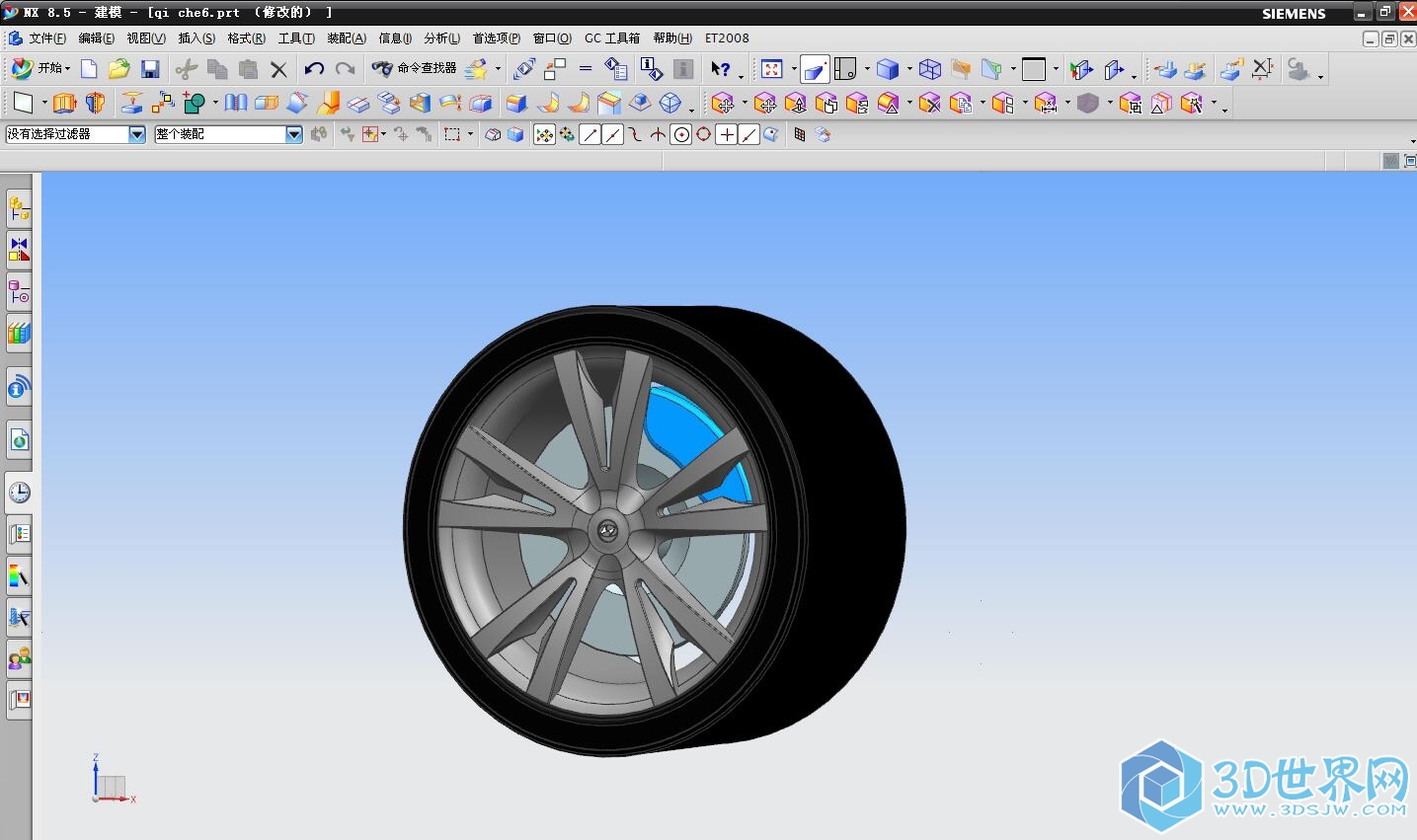Open Internet Explorer tab in resource bar
The height and width of the screenshot is (840, 1417).
(x=19, y=439)
